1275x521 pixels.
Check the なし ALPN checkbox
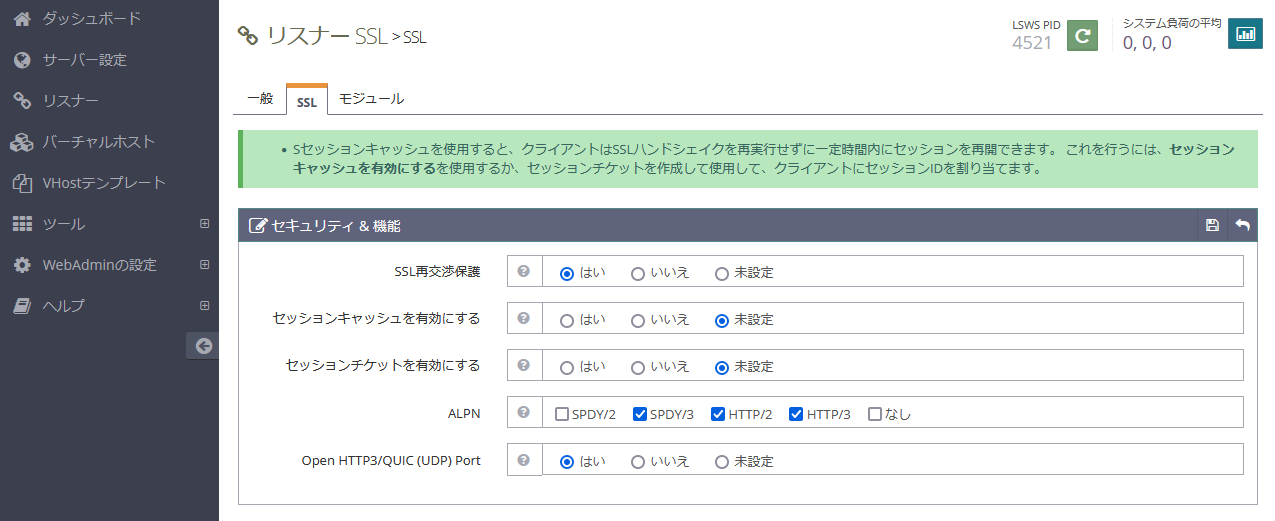pyautogui.click(x=875, y=413)
